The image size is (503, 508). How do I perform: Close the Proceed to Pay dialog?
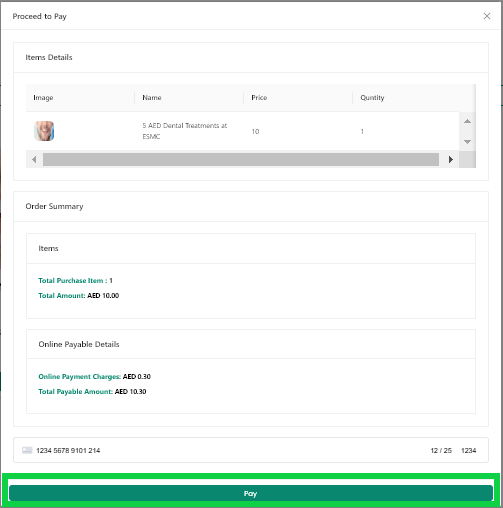tap(487, 16)
